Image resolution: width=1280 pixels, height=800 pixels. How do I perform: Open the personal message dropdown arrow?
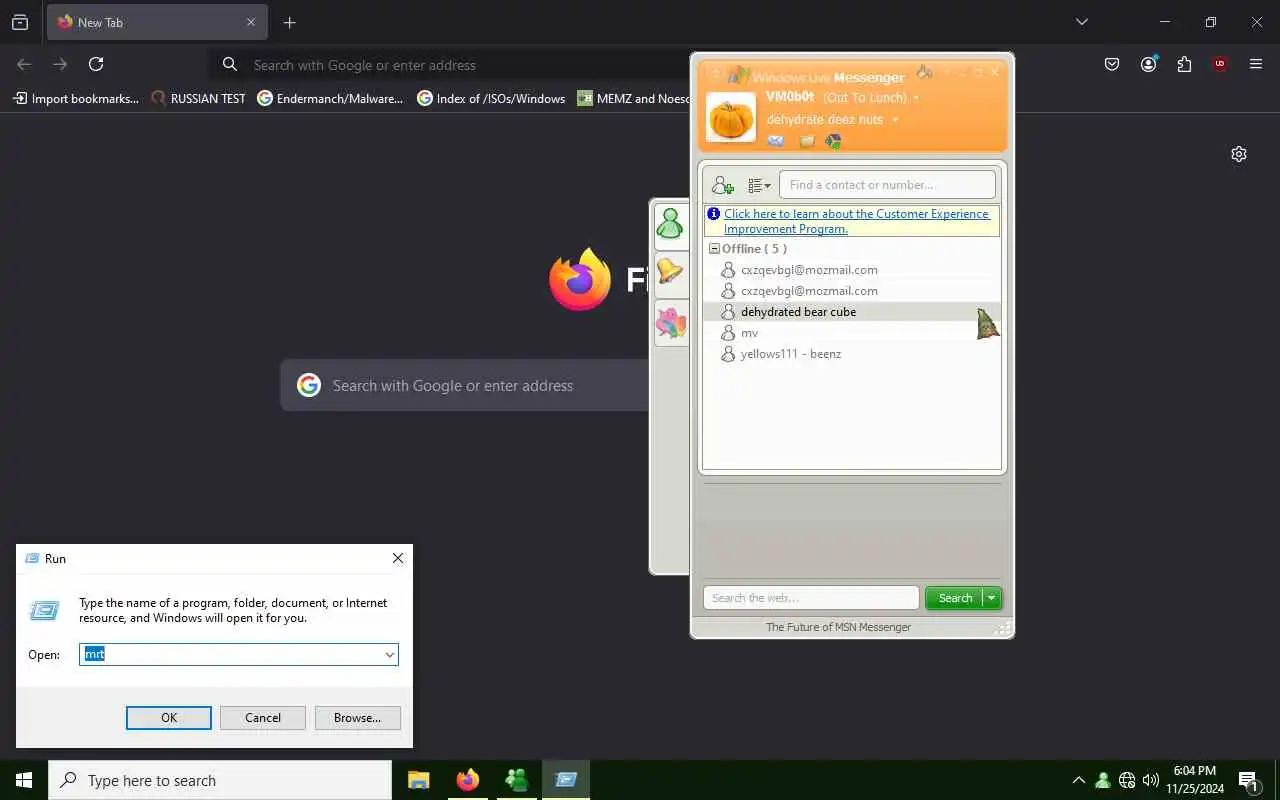pyautogui.click(x=895, y=120)
